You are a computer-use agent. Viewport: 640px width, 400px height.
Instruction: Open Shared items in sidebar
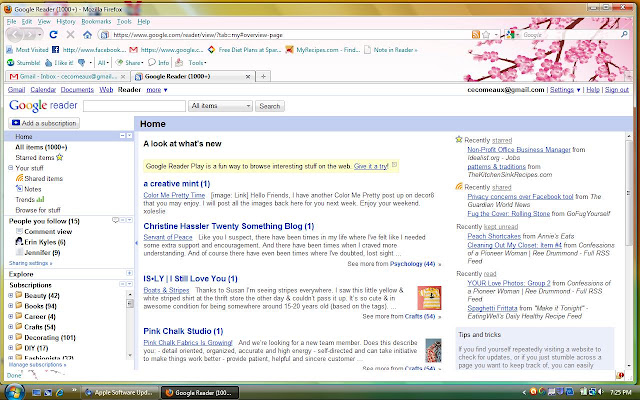39,178
